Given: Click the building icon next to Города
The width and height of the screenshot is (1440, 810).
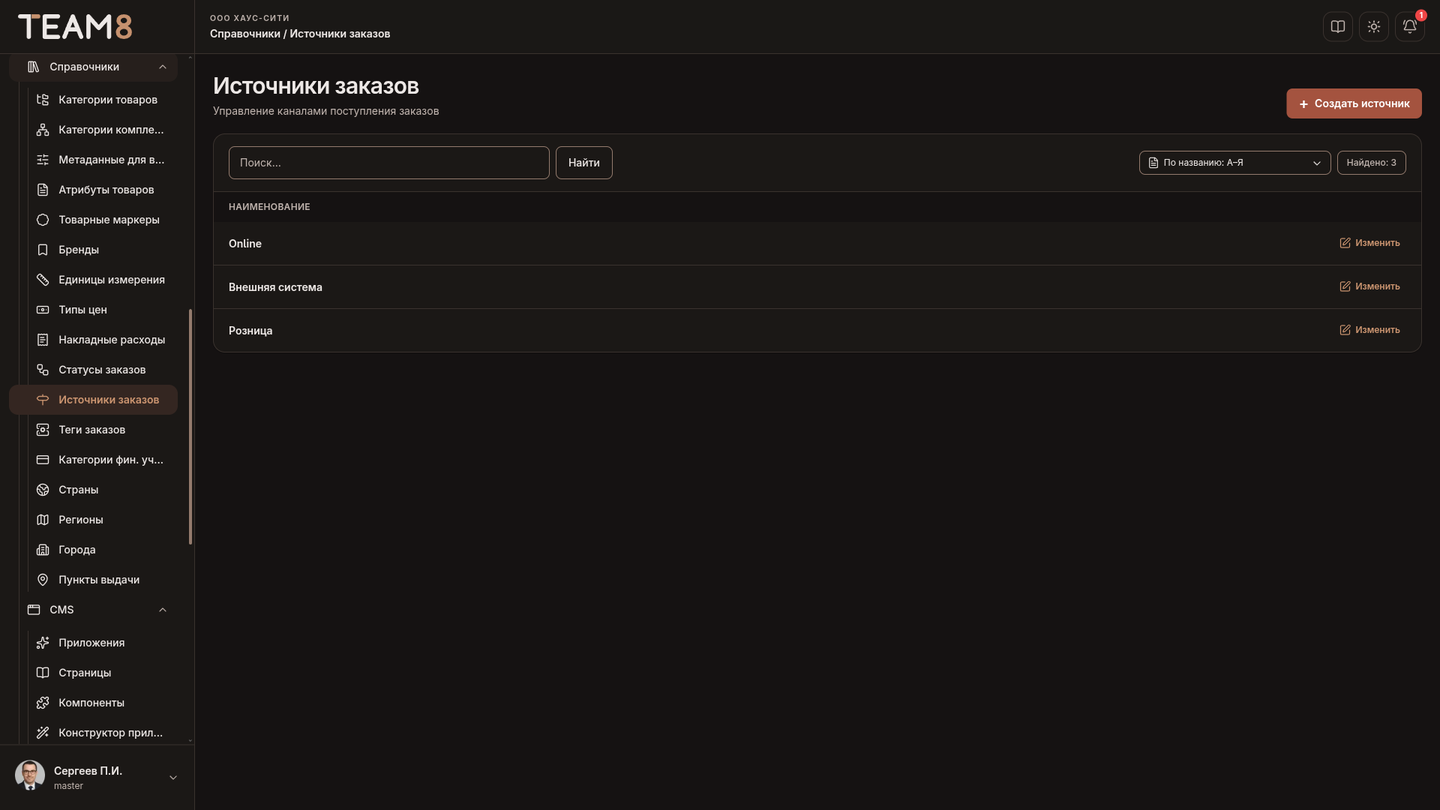Looking at the screenshot, I should click(43, 550).
